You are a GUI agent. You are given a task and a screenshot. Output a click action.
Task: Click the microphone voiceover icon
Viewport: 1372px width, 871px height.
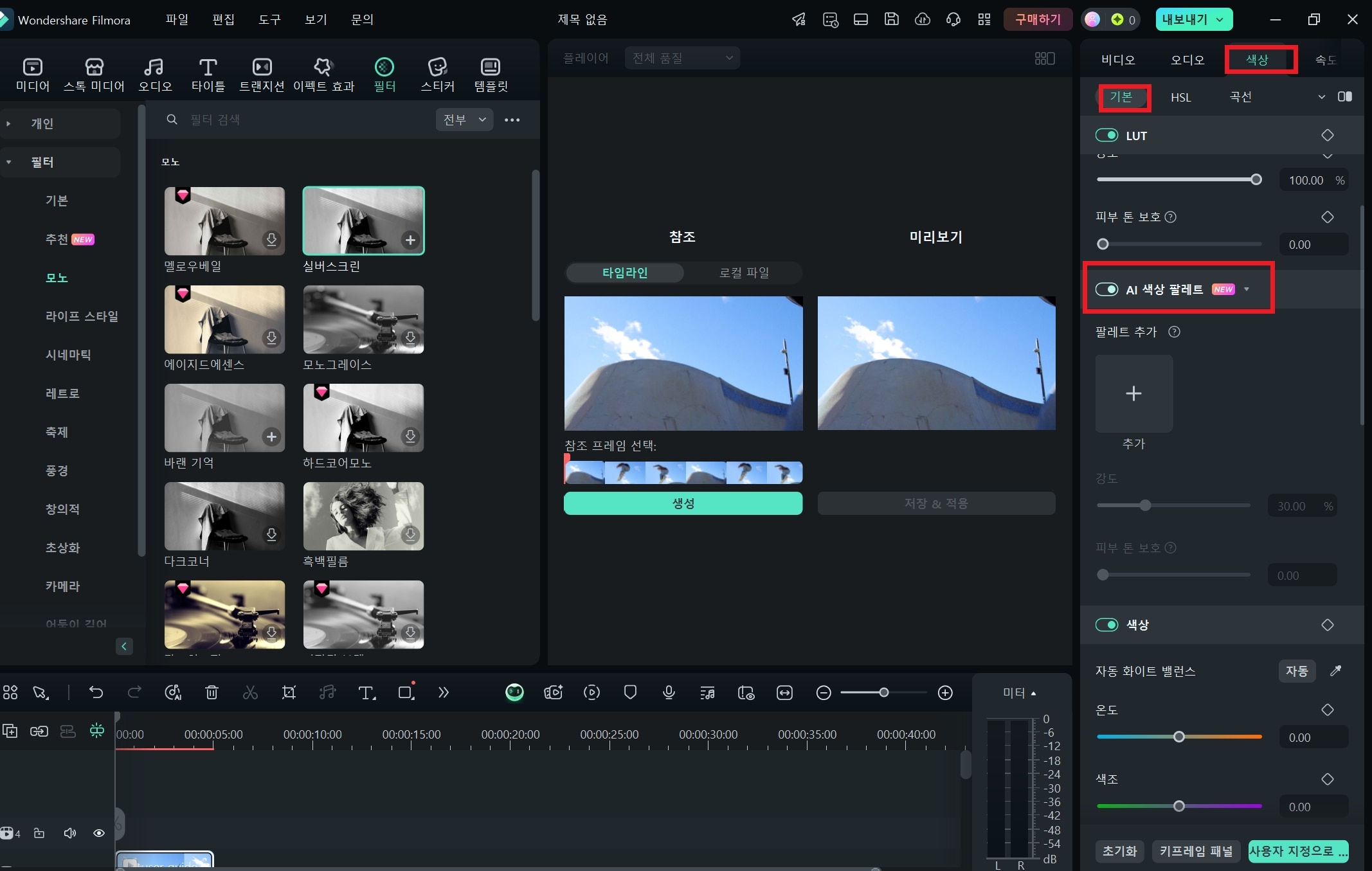pos(669,692)
